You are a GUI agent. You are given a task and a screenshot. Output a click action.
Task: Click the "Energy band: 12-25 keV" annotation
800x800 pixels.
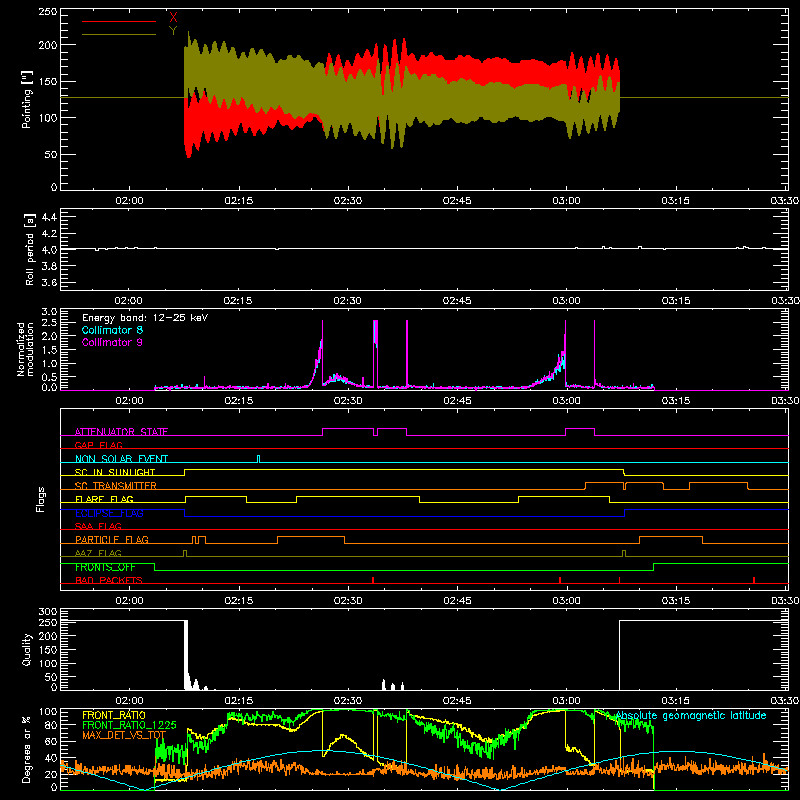coord(145,318)
